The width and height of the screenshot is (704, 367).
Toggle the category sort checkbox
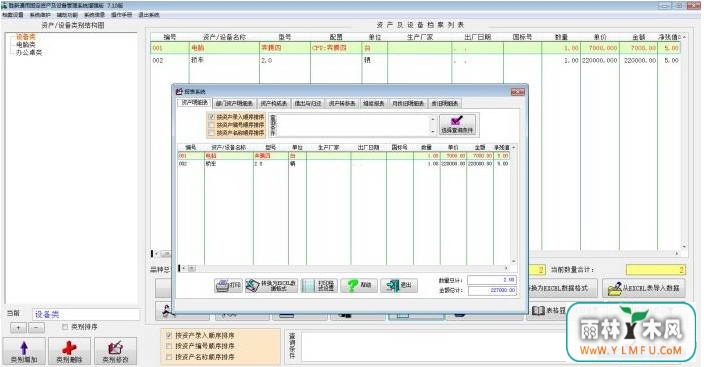click(x=65, y=327)
